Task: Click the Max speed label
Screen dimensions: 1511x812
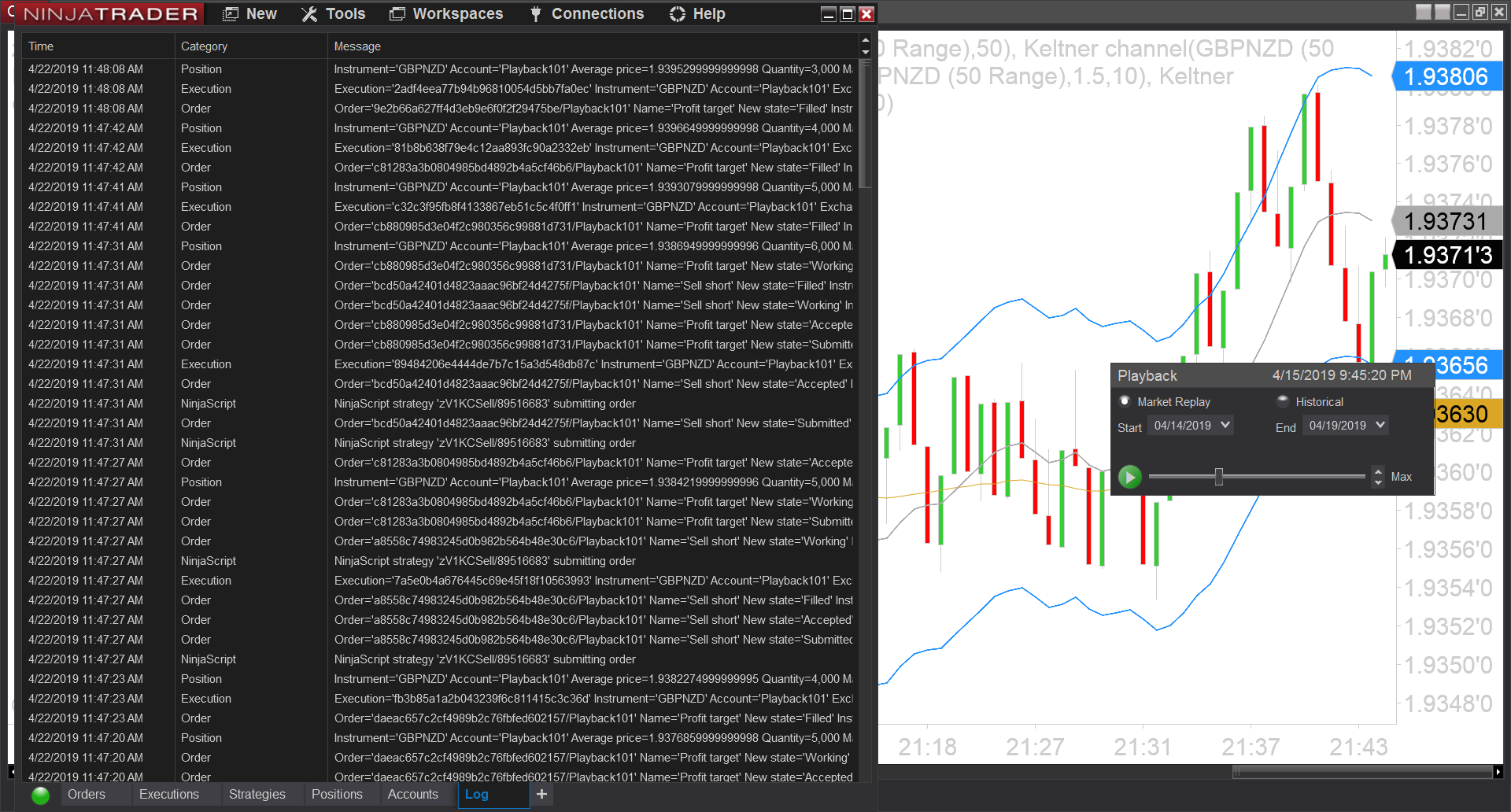Action: (1402, 477)
